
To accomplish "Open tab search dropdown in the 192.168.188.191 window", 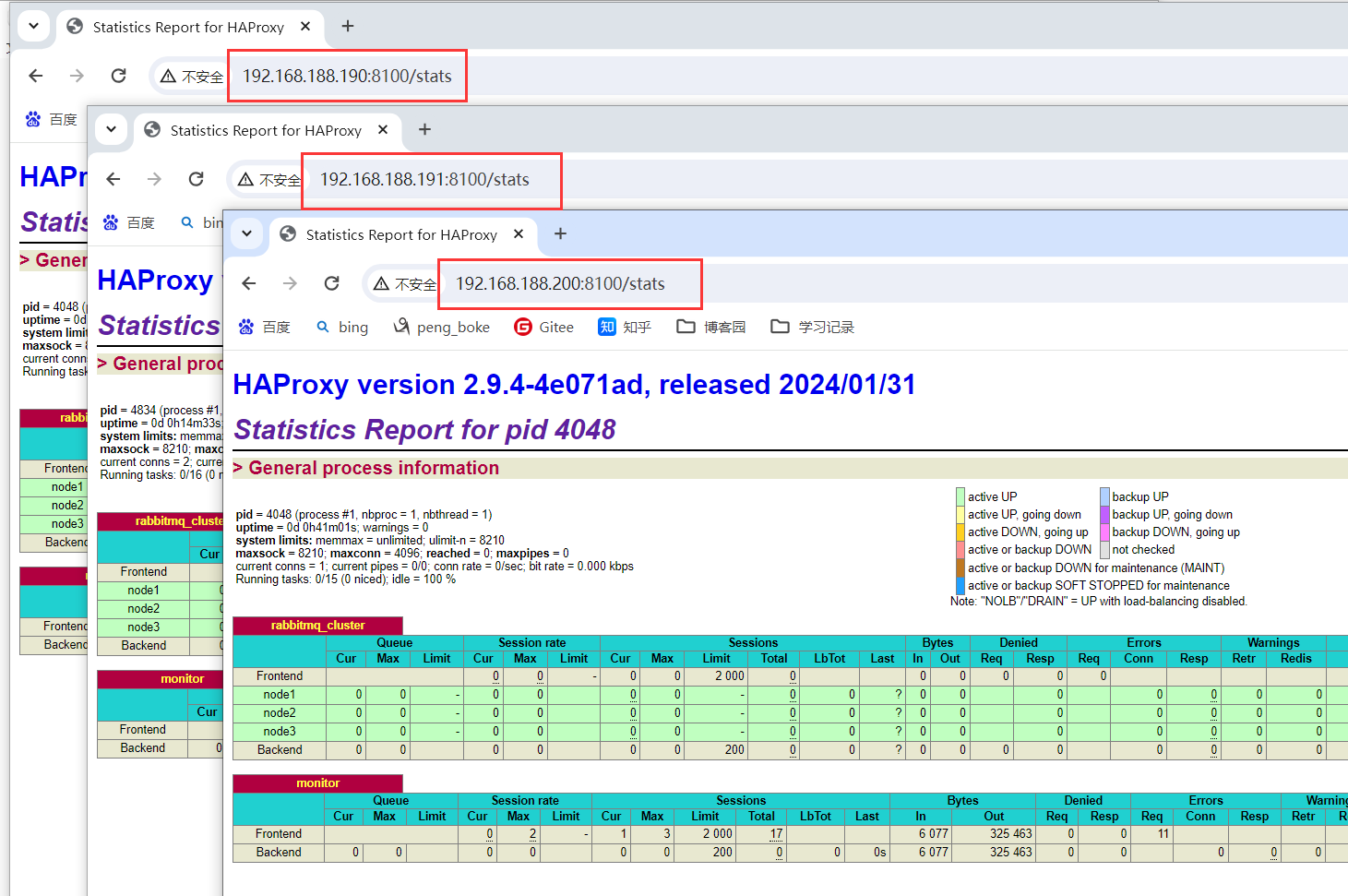I will [x=111, y=129].
